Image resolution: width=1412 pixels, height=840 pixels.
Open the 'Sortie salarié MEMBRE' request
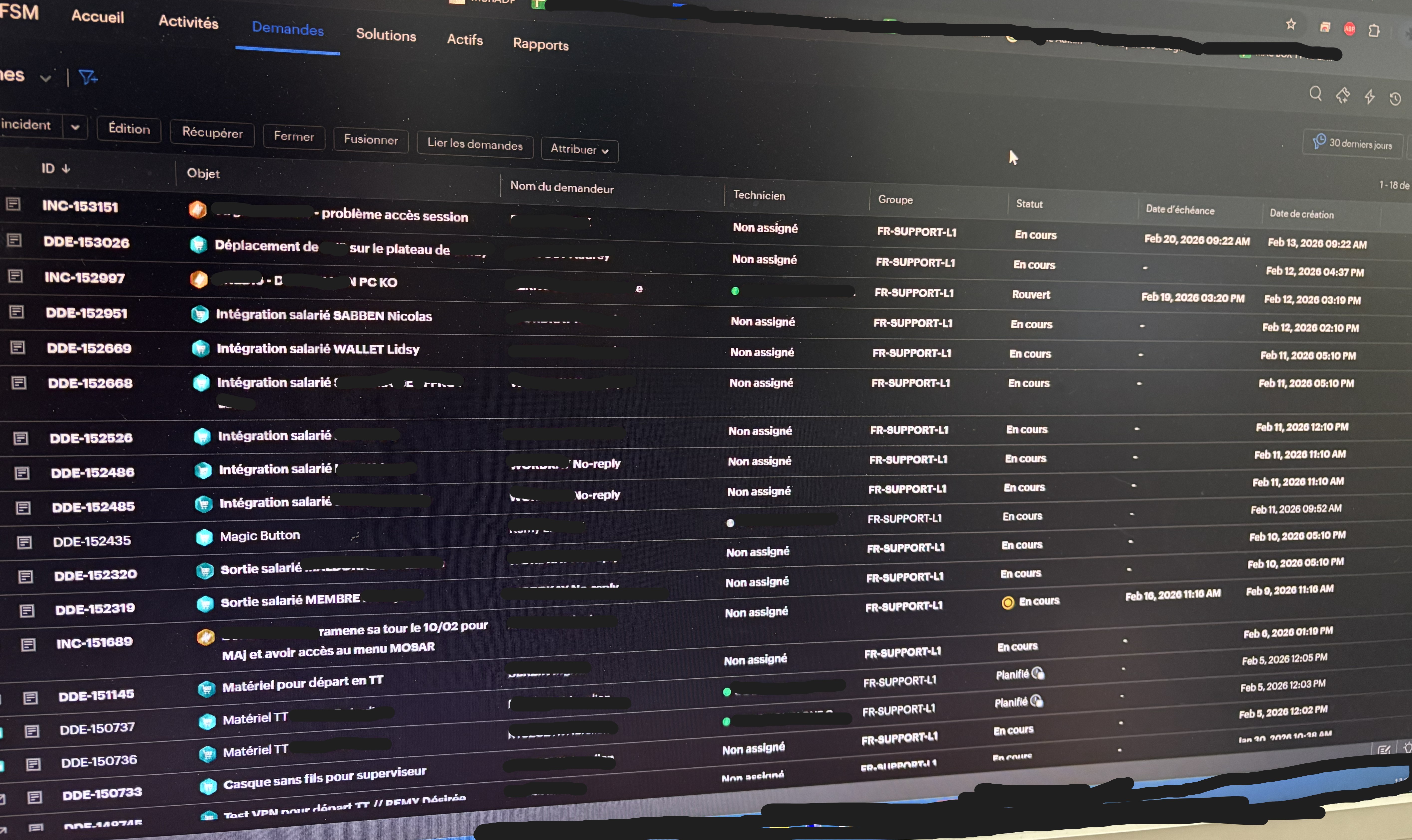(x=290, y=600)
